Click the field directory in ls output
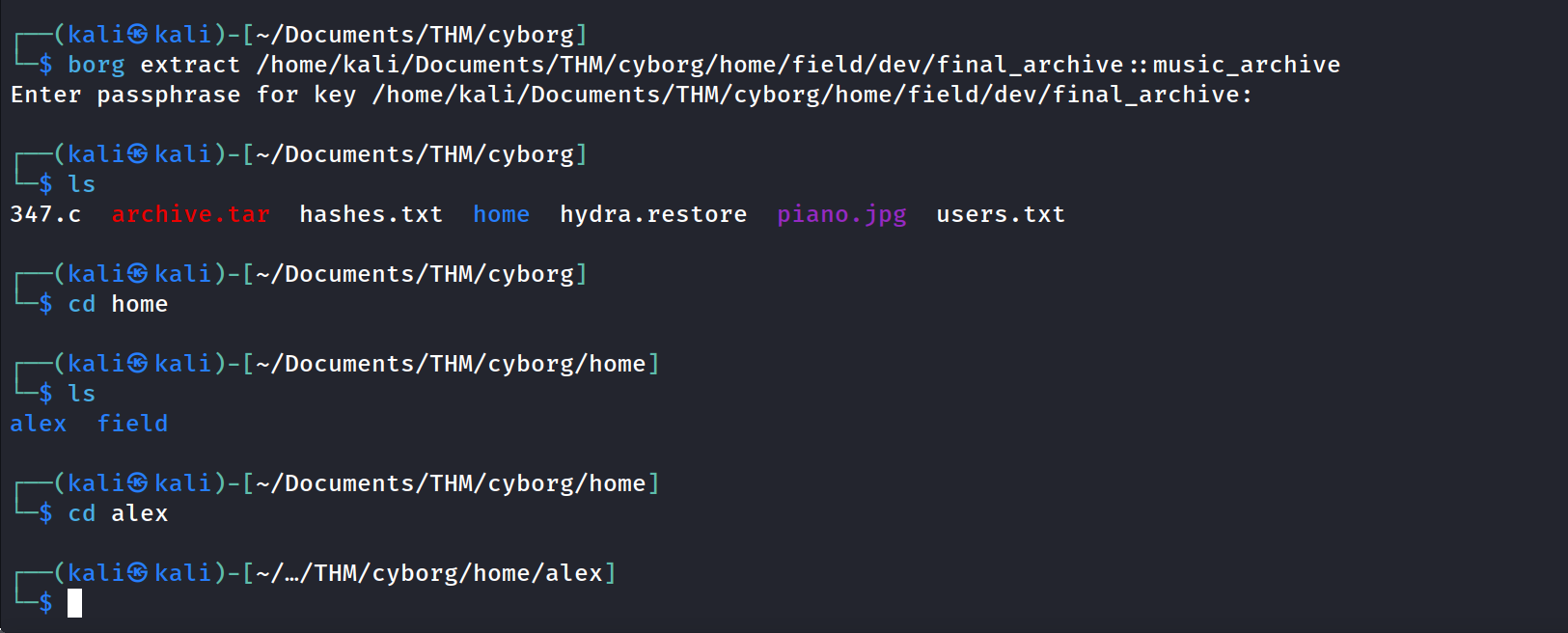The height and width of the screenshot is (633, 1568). coord(132,424)
